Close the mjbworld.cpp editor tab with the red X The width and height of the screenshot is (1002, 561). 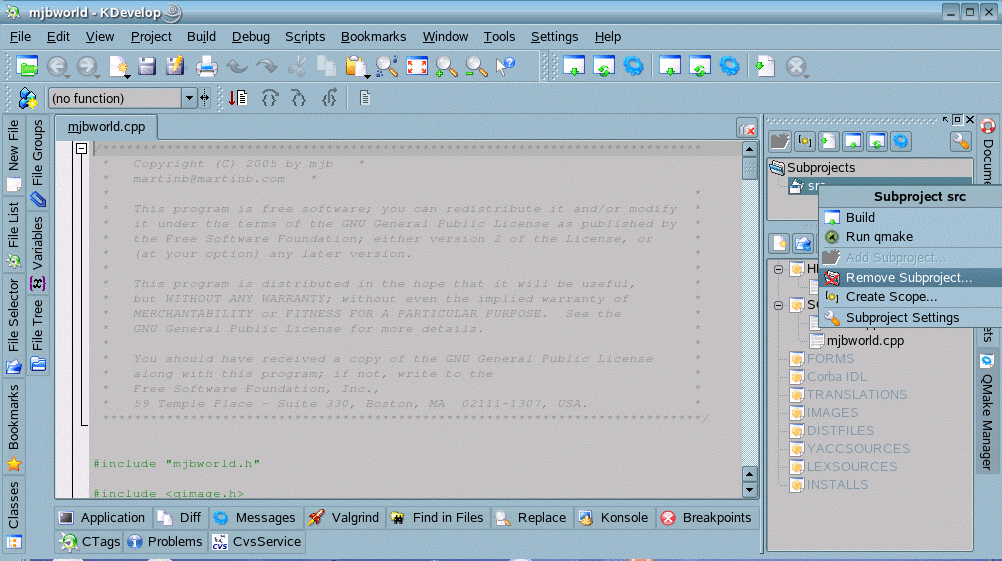click(746, 129)
